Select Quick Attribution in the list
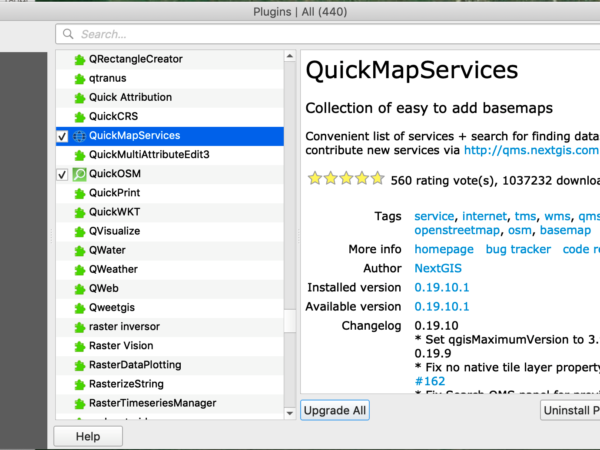Viewport: 600px width, 450px height. 170,98
